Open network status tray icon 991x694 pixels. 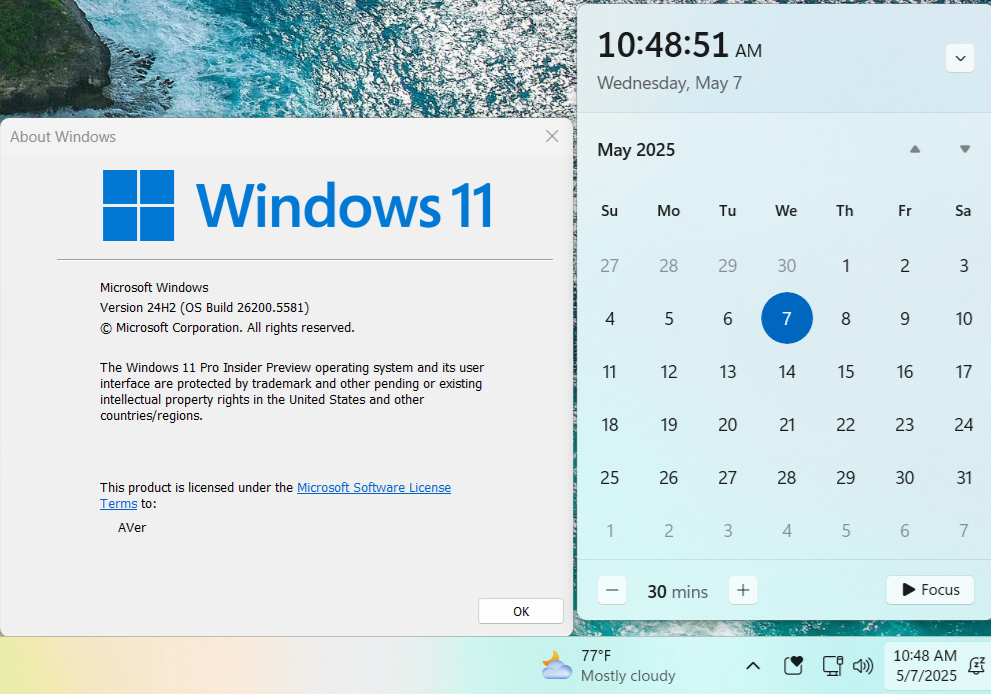(832, 666)
